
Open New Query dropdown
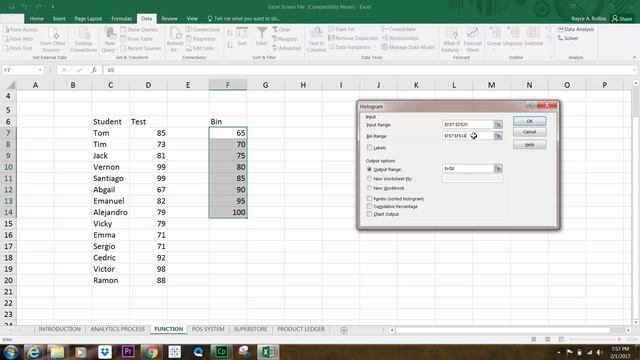[109, 40]
